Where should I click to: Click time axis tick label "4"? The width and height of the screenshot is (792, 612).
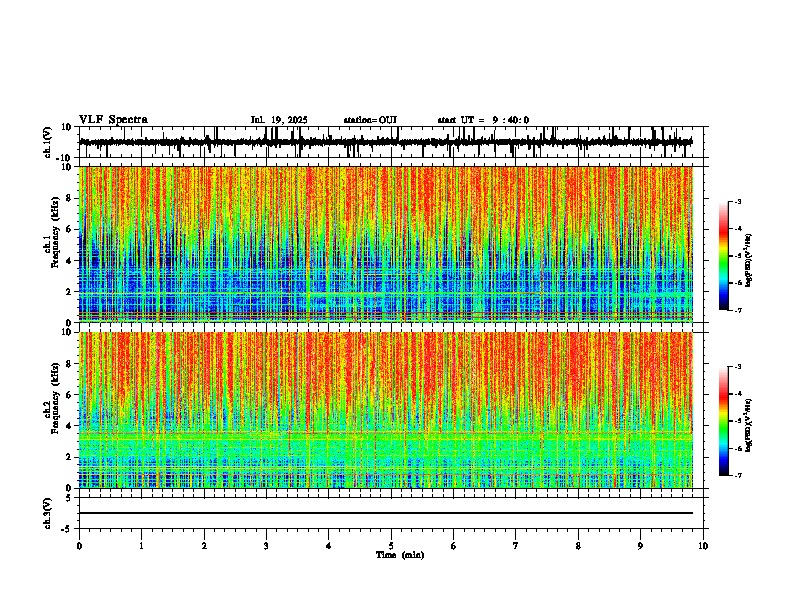coord(329,546)
